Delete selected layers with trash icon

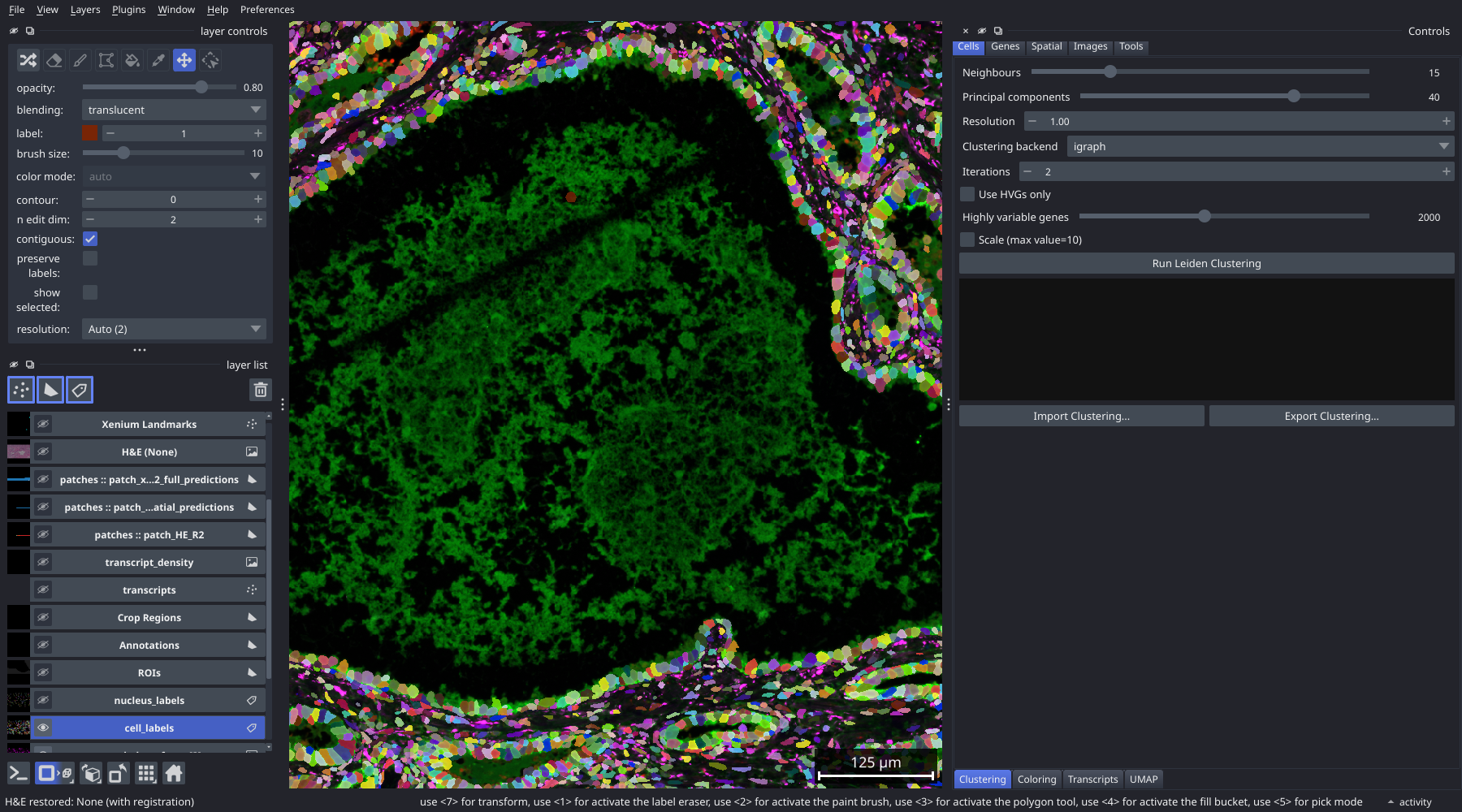point(260,390)
